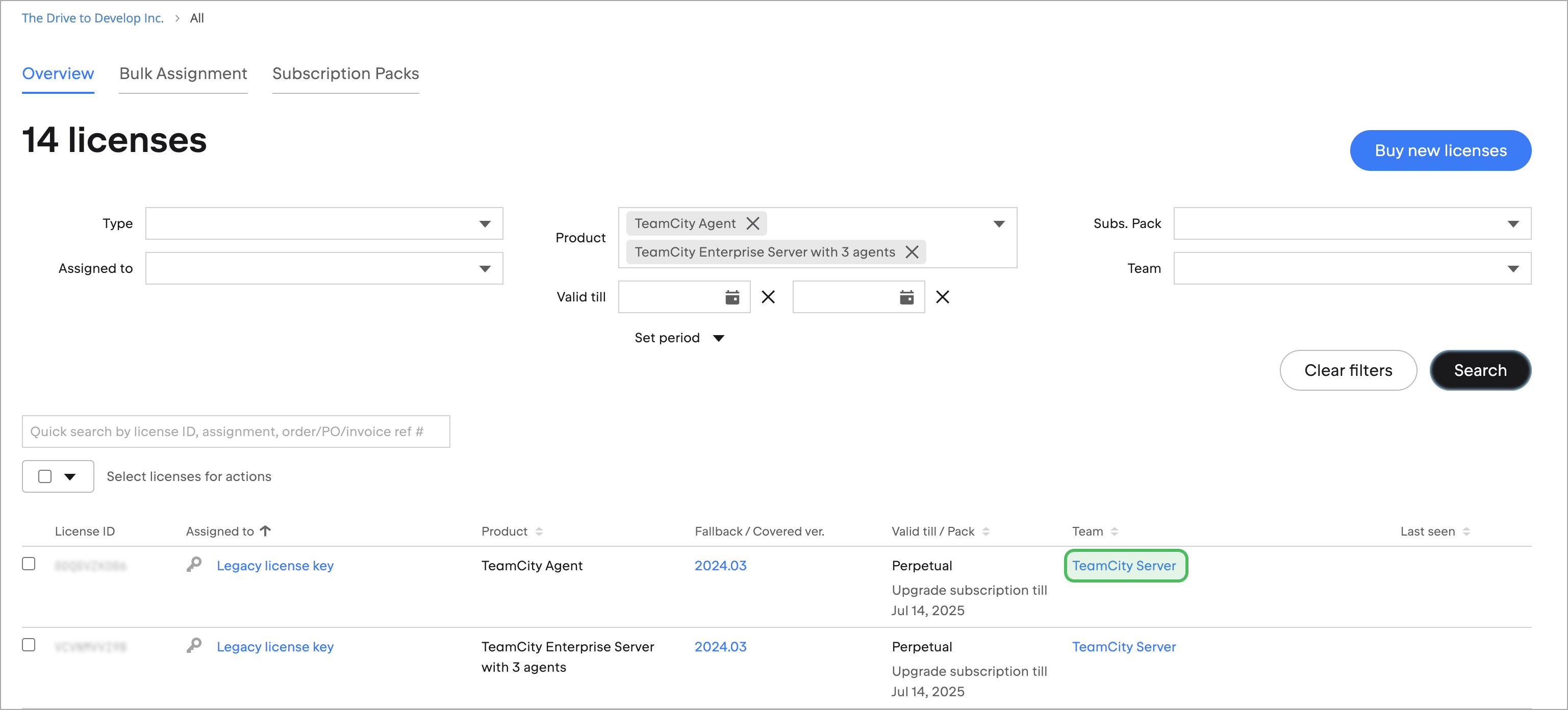This screenshot has width=1568, height=710.
Task: Click the 14 licenses heading
Action: [x=114, y=140]
